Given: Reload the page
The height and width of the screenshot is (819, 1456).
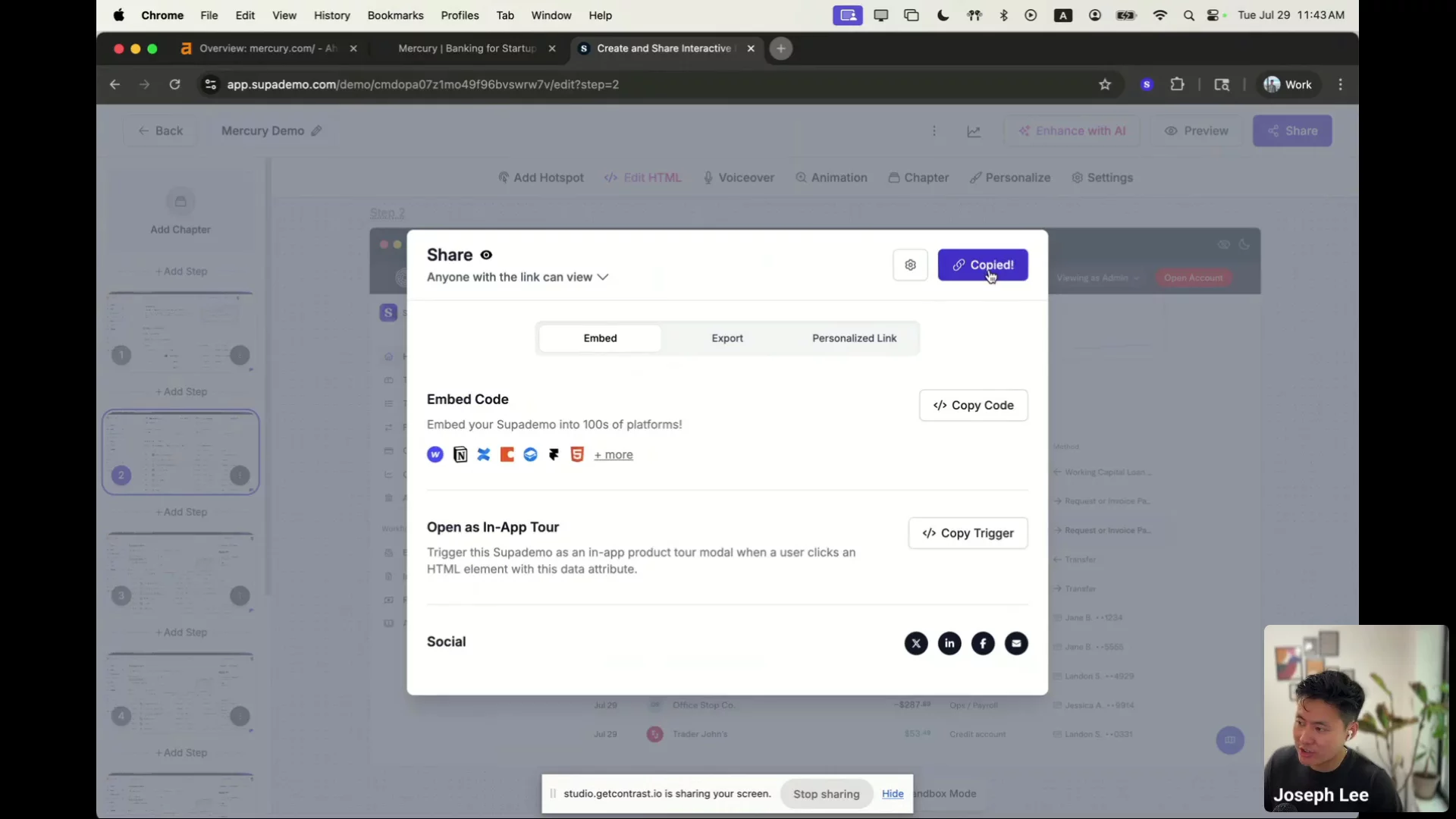Looking at the screenshot, I should [x=174, y=84].
